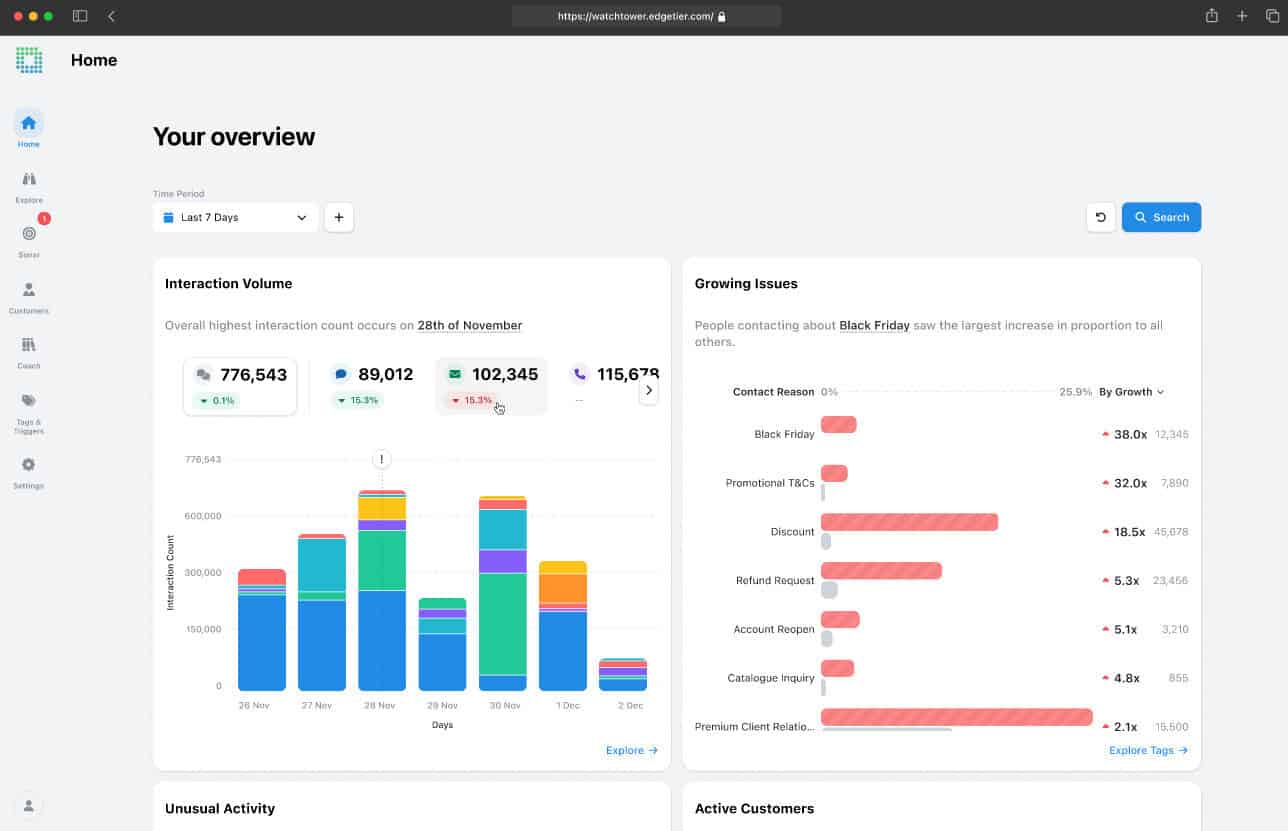Image resolution: width=1288 pixels, height=831 pixels.
Task: Click the Black Friday contact reason label
Action: tap(784, 435)
